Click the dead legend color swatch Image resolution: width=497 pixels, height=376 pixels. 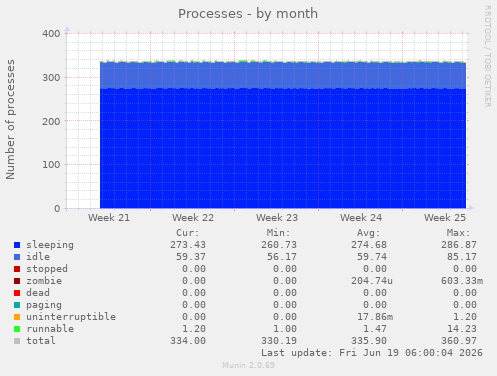[17, 293]
